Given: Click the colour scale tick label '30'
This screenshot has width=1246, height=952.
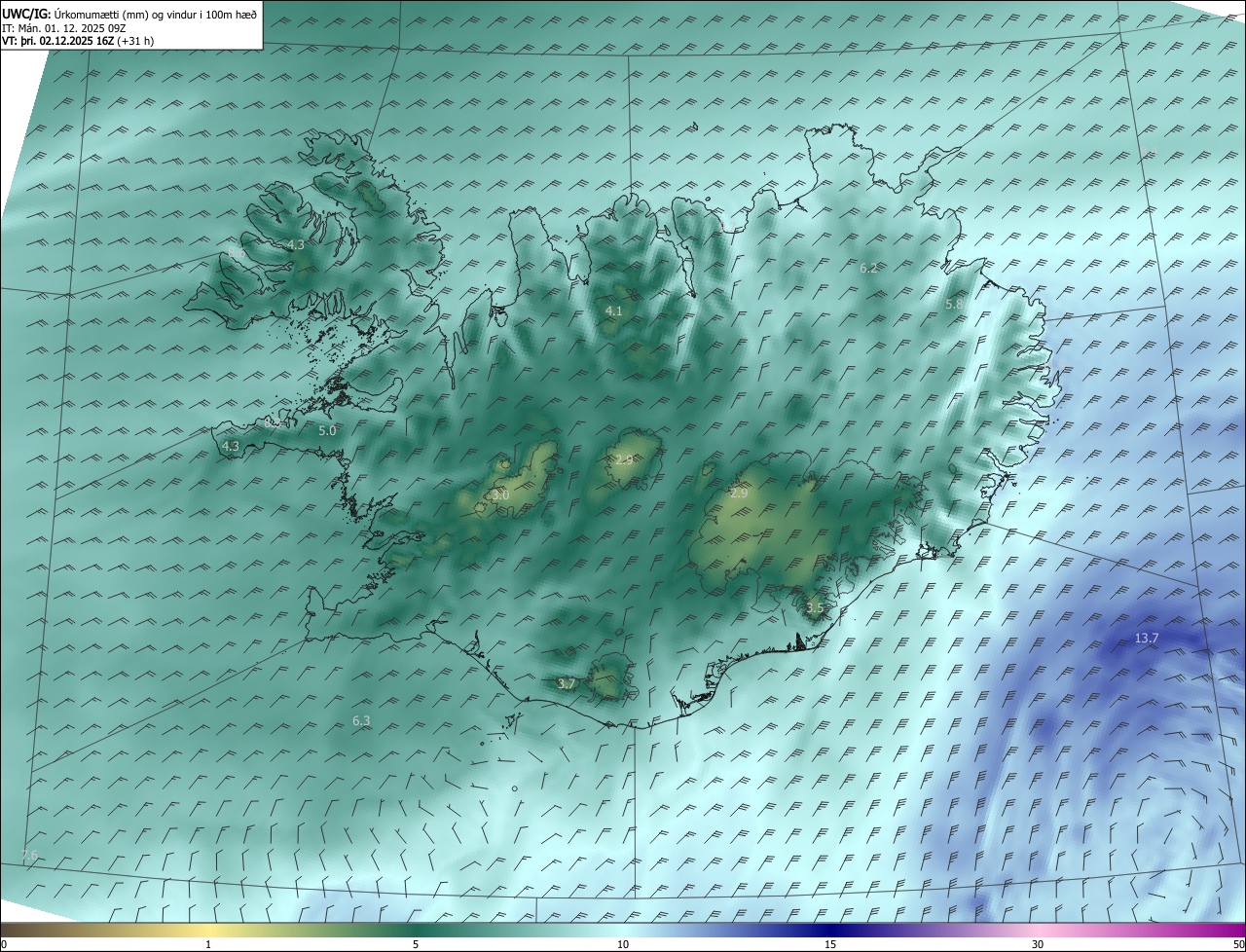Looking at the screenshot, I should click(1038, 944).
